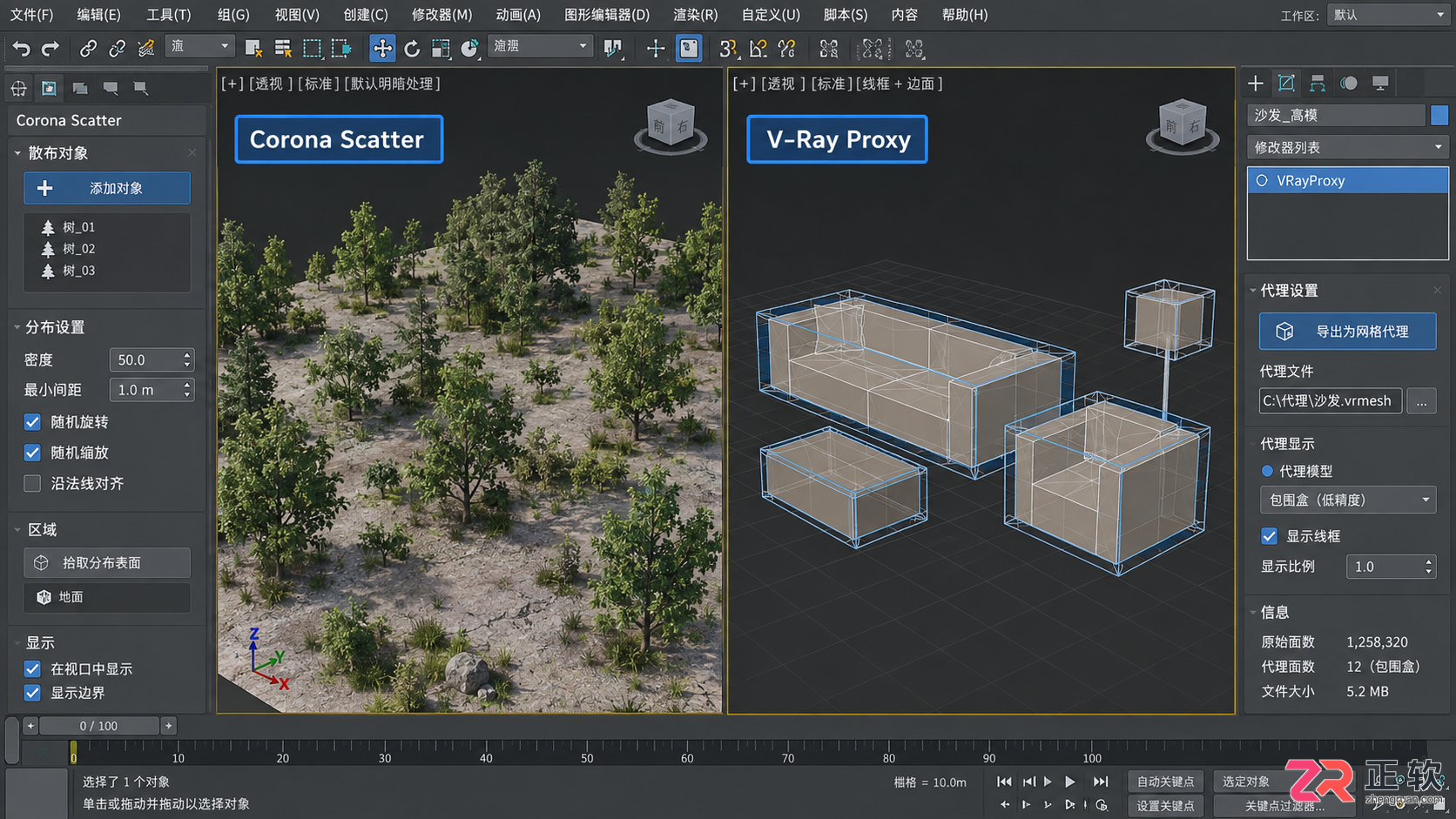
Task: Click the 密度 value field showing 50.0
Action: 152,359
